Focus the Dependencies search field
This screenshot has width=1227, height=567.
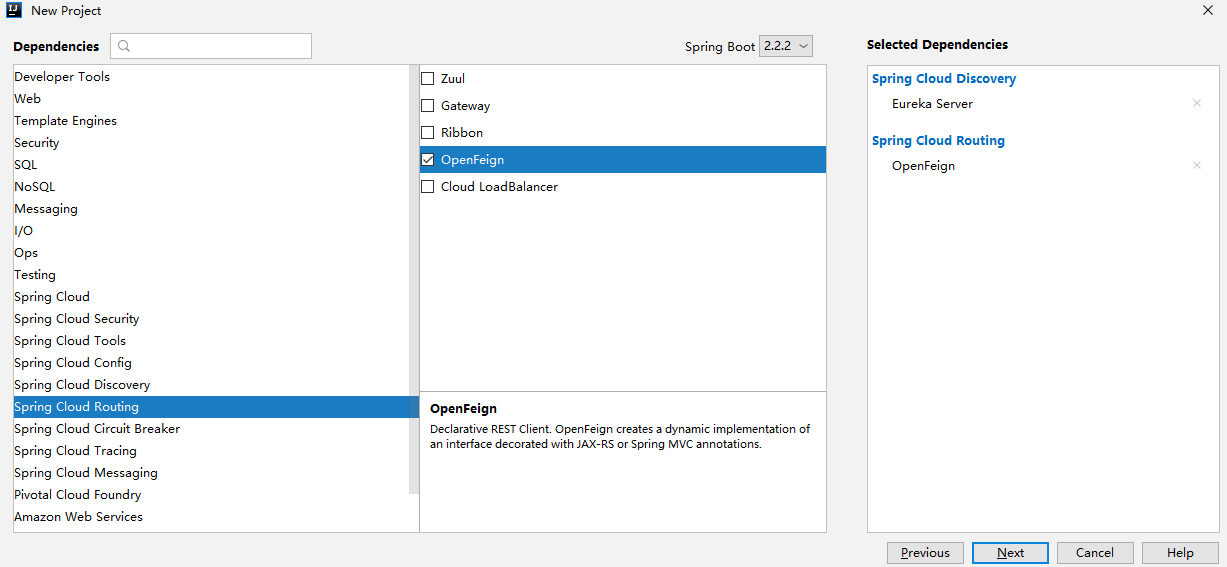pos(211,46)
